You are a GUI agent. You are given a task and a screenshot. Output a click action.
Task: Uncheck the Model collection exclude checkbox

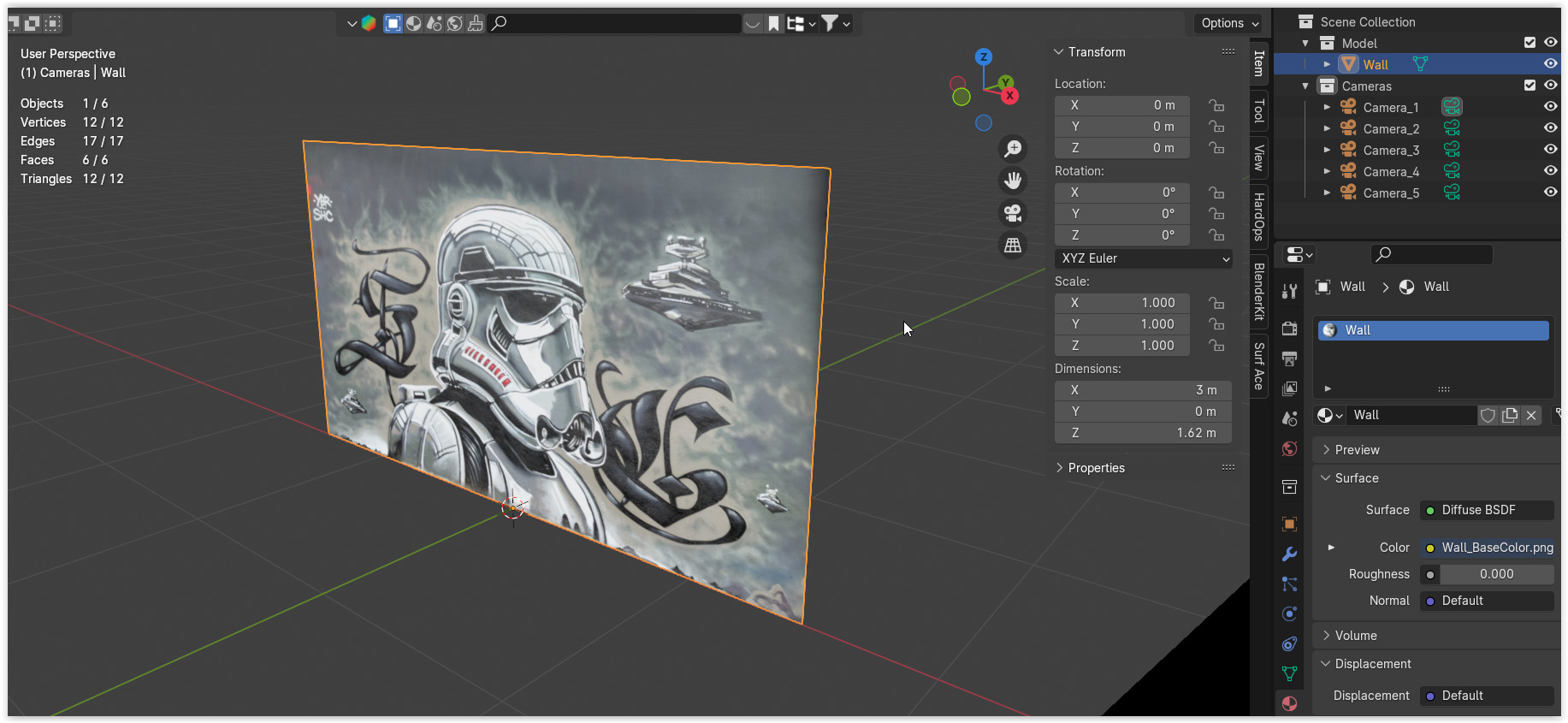(1530, 42)
